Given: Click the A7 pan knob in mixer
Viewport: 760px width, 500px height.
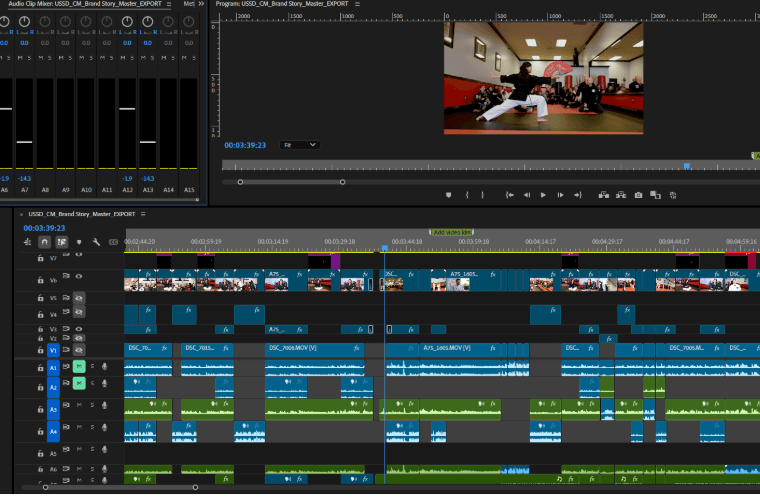Looking at the screenshot, I should point(24,21).
